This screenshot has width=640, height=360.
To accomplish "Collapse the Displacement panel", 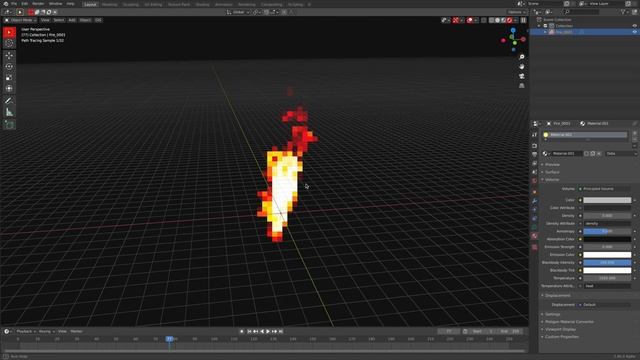I will point(557,296).
